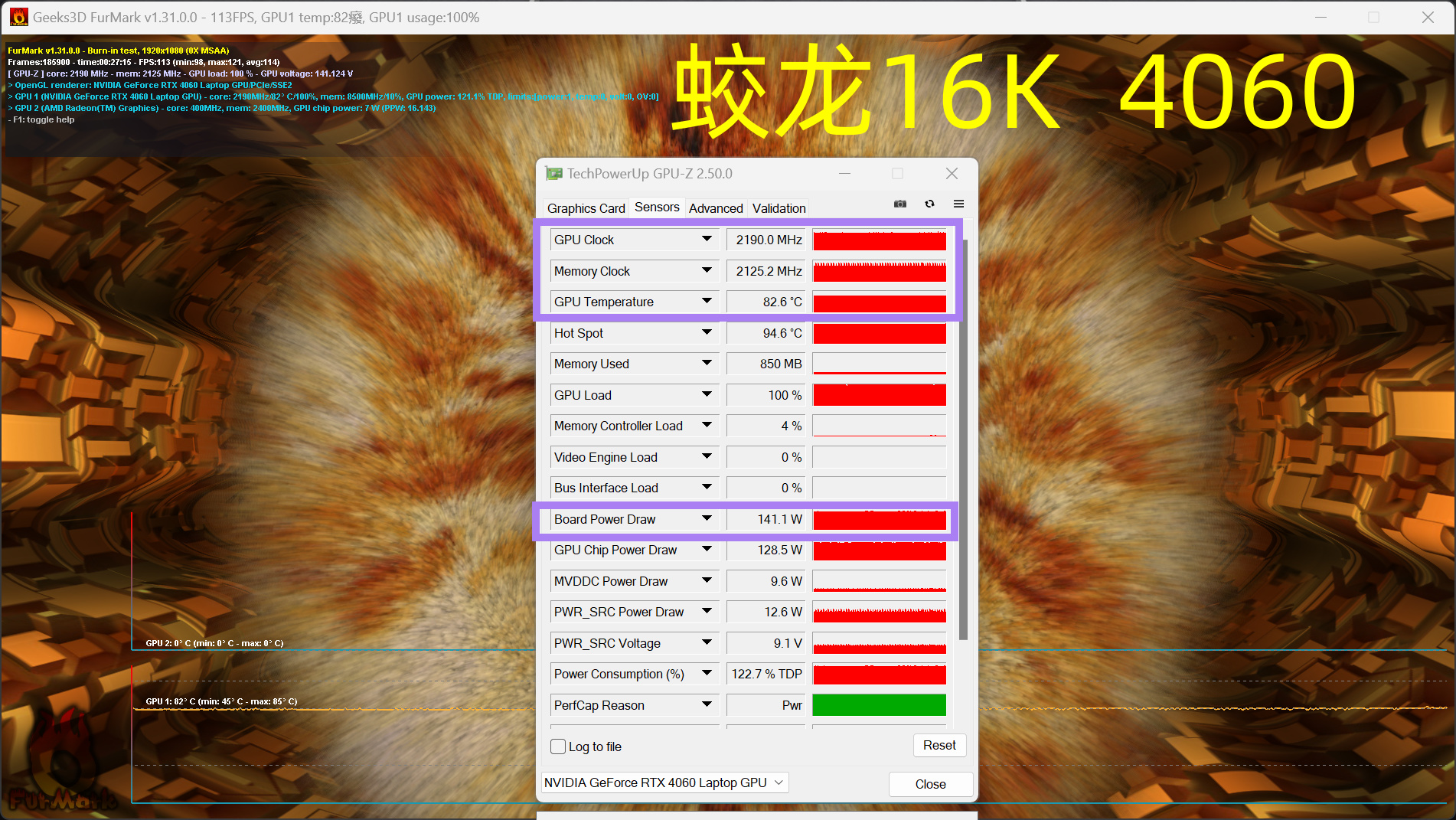The image size is (1456, 820).
Task: Enable the Log to file checkbox
Action: 558,746
